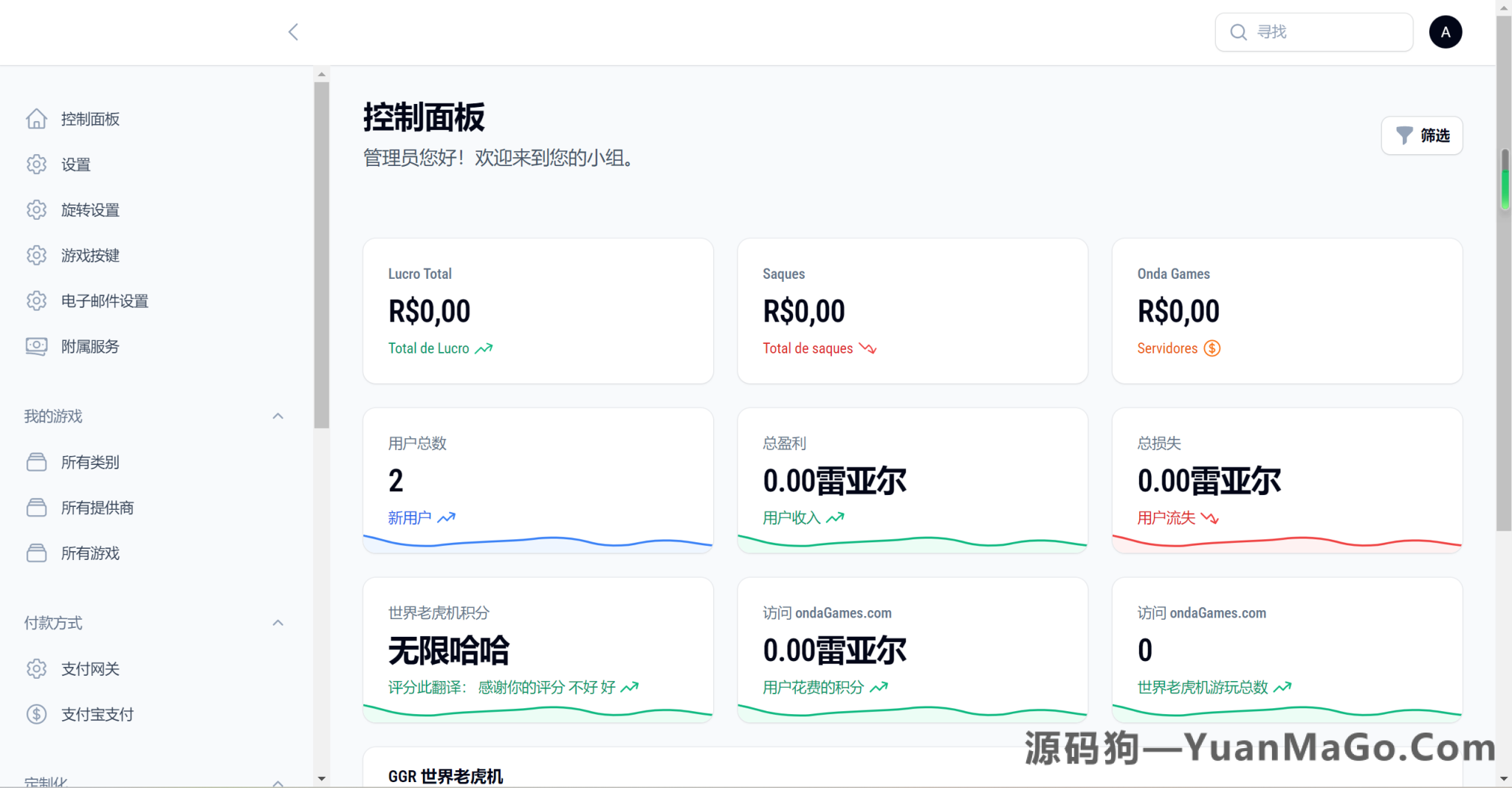Image resolution: width=1512 pixels, height=788 pixels.
Task: Collapse the 我的游戏 section
Action: 278,416
